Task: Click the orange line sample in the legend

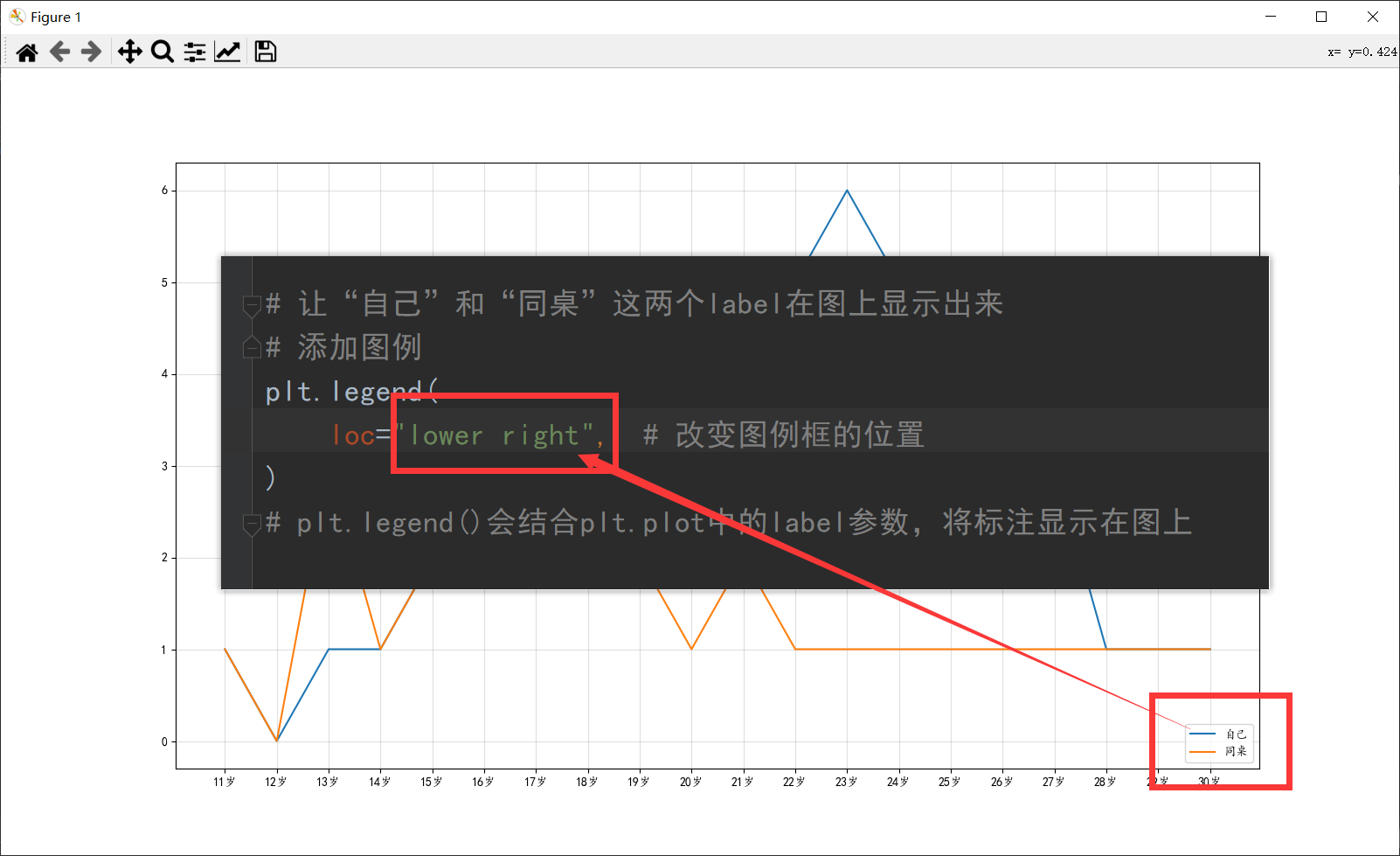Action: coord(1202,751)
